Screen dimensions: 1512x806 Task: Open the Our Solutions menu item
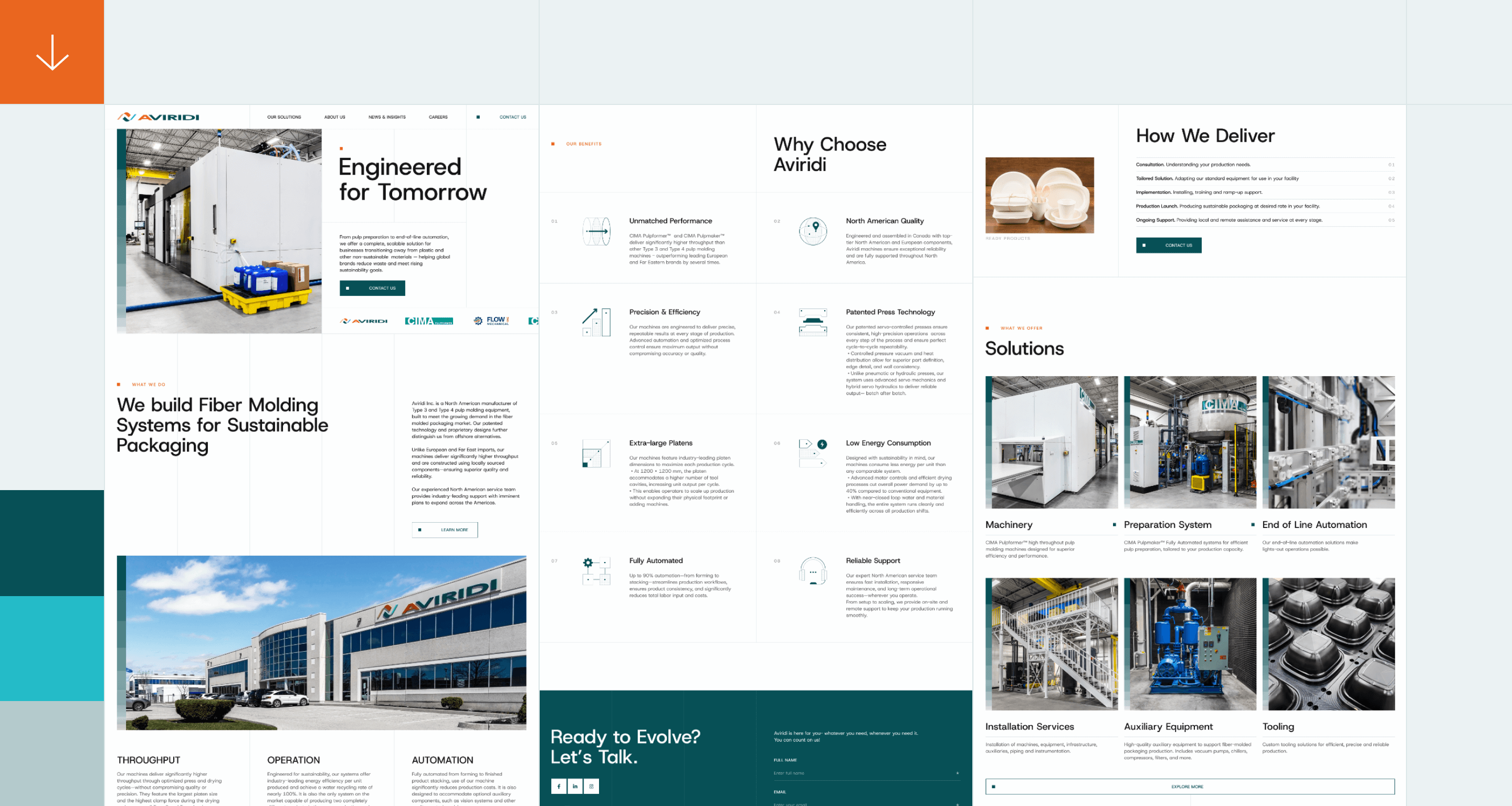pos(284,118)
